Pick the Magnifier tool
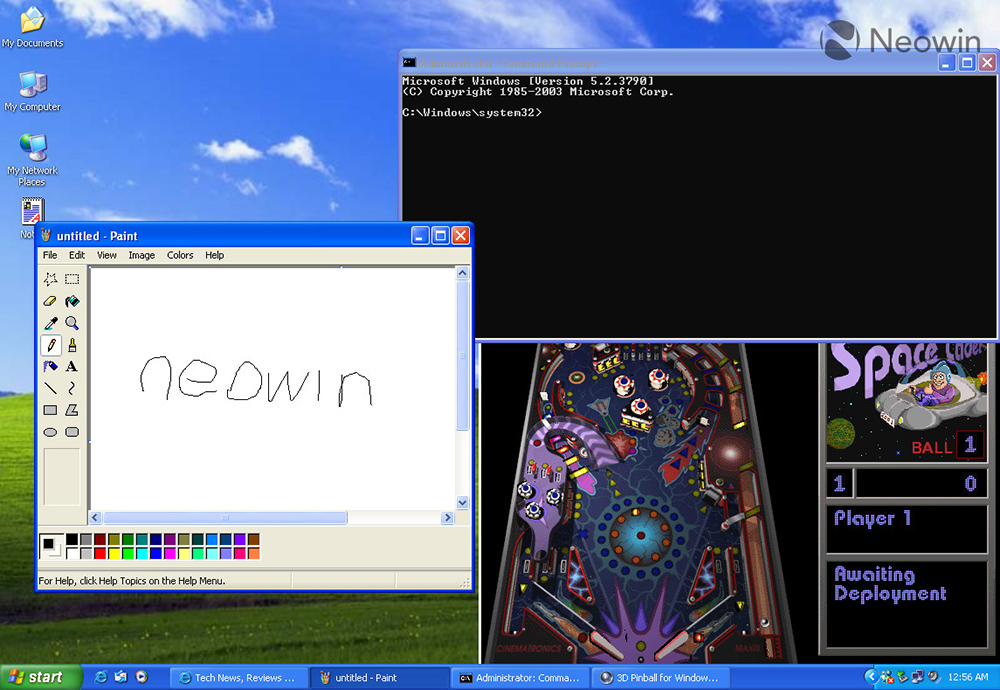 click(x=71, y=323)
